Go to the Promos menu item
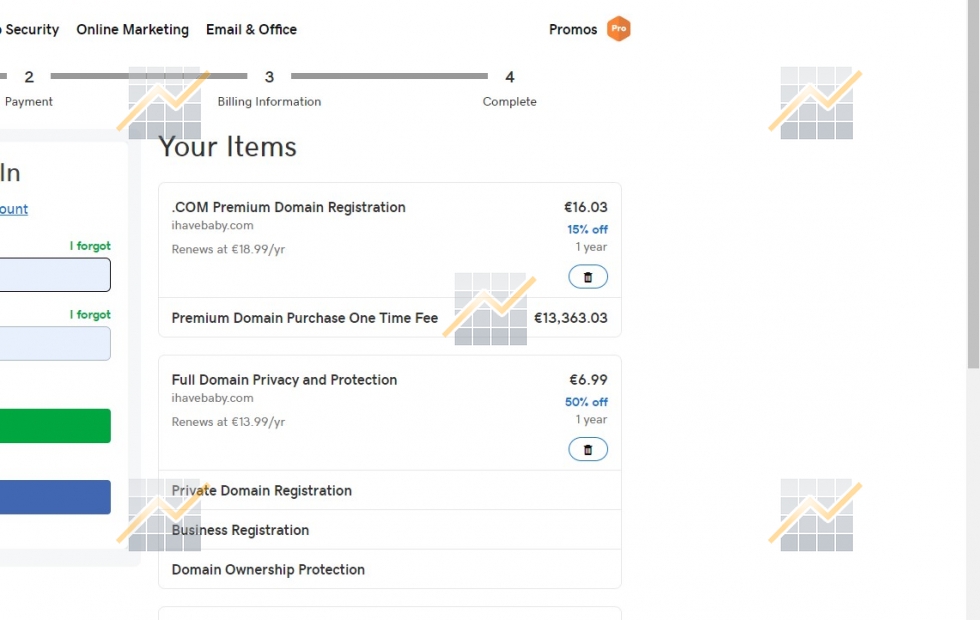980x620 pixels. point(573,29)
